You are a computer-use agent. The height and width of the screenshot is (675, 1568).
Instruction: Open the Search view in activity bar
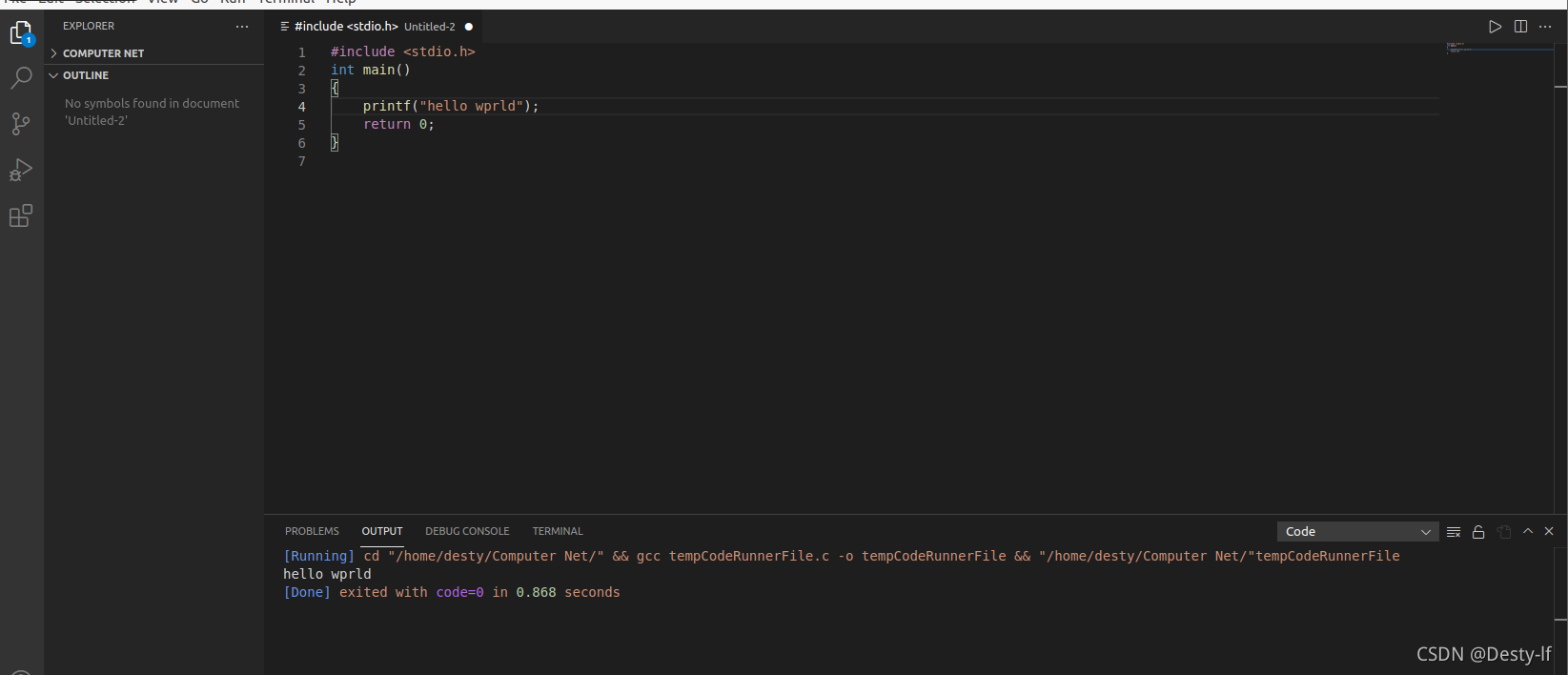[21, 77]
